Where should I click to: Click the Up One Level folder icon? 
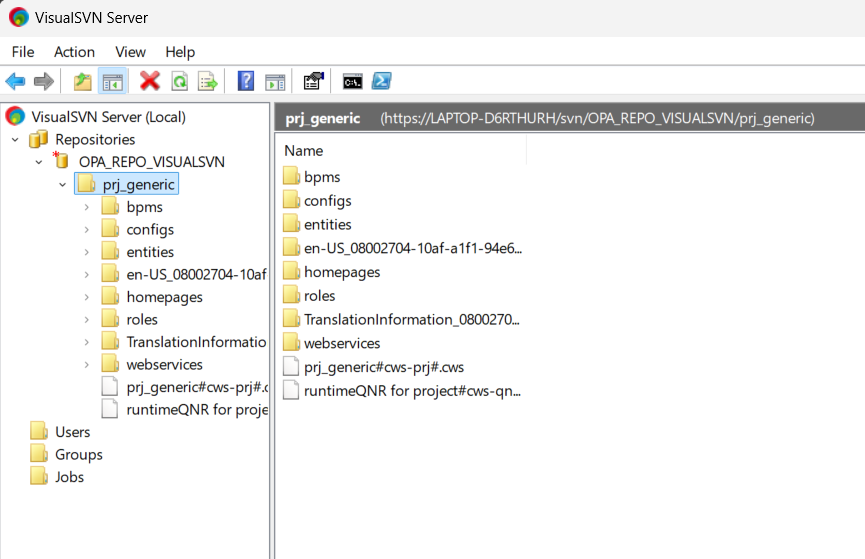(x=83, y=82)
